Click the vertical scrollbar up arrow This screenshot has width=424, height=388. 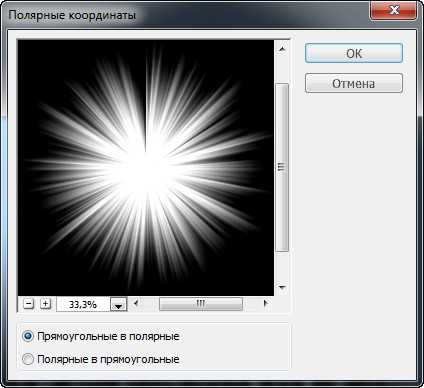pyautogui.click(x=282, y=49)
